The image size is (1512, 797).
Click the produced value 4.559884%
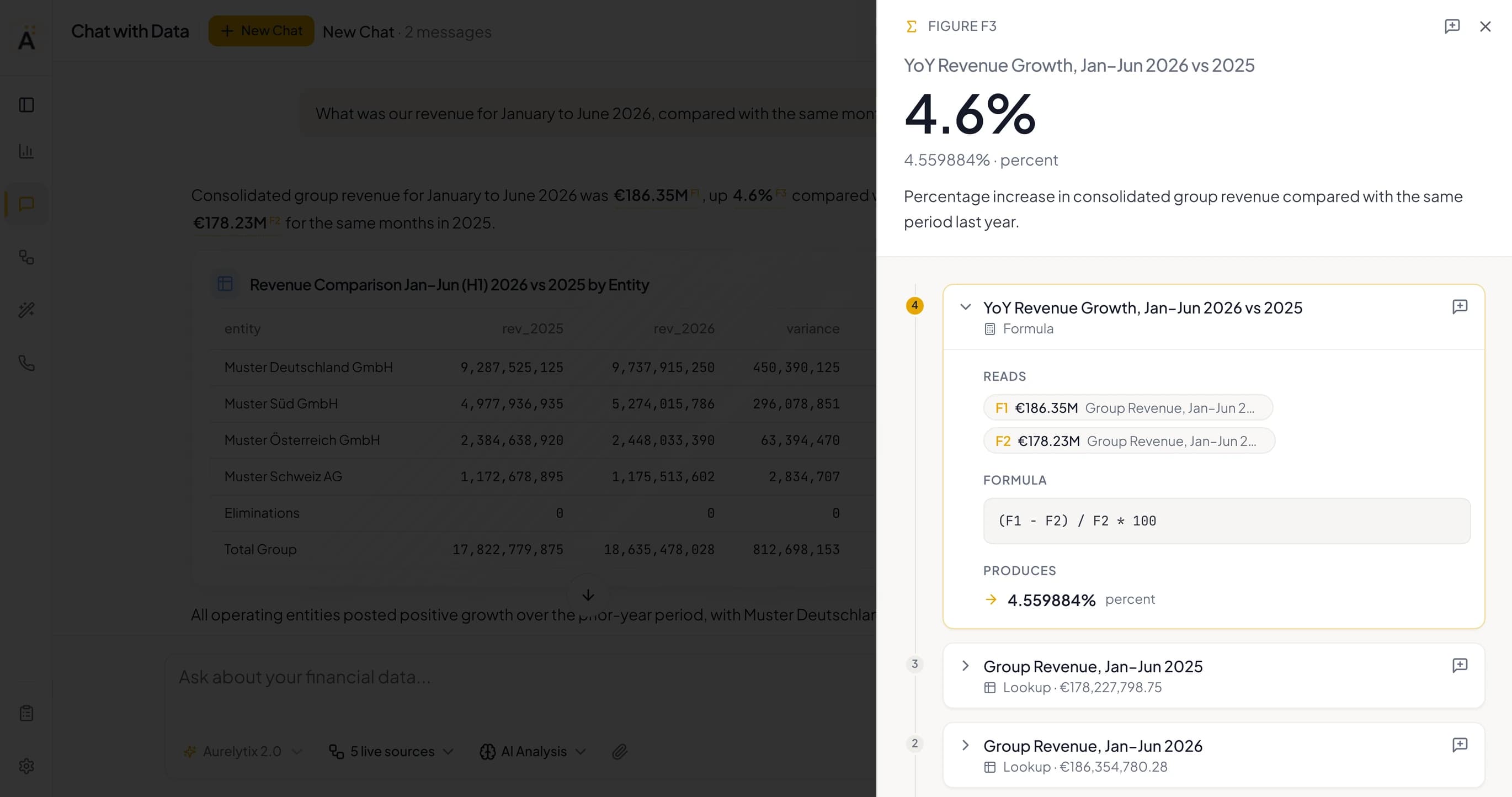1051,600
